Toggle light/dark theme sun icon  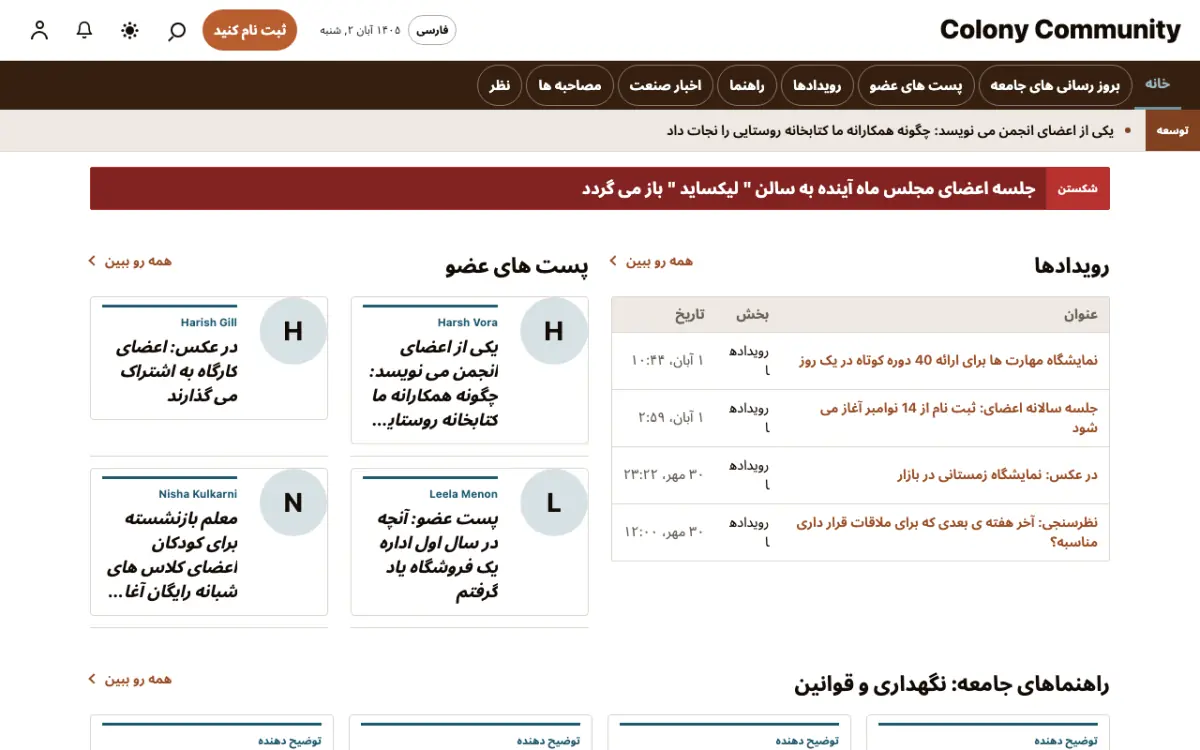coord(130,30)
